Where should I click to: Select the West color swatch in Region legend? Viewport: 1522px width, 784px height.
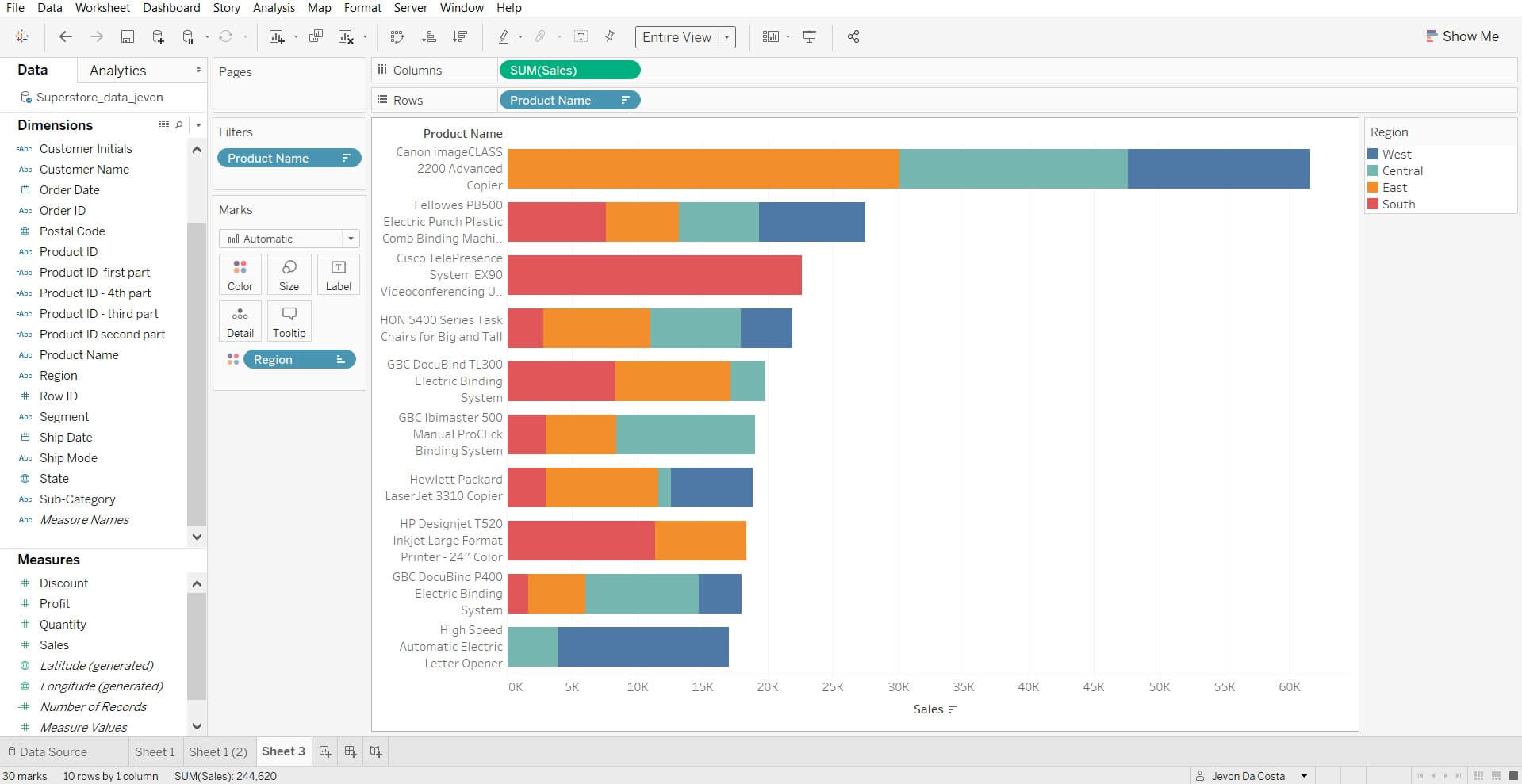pyautogui.click(x=1371, y=154)
